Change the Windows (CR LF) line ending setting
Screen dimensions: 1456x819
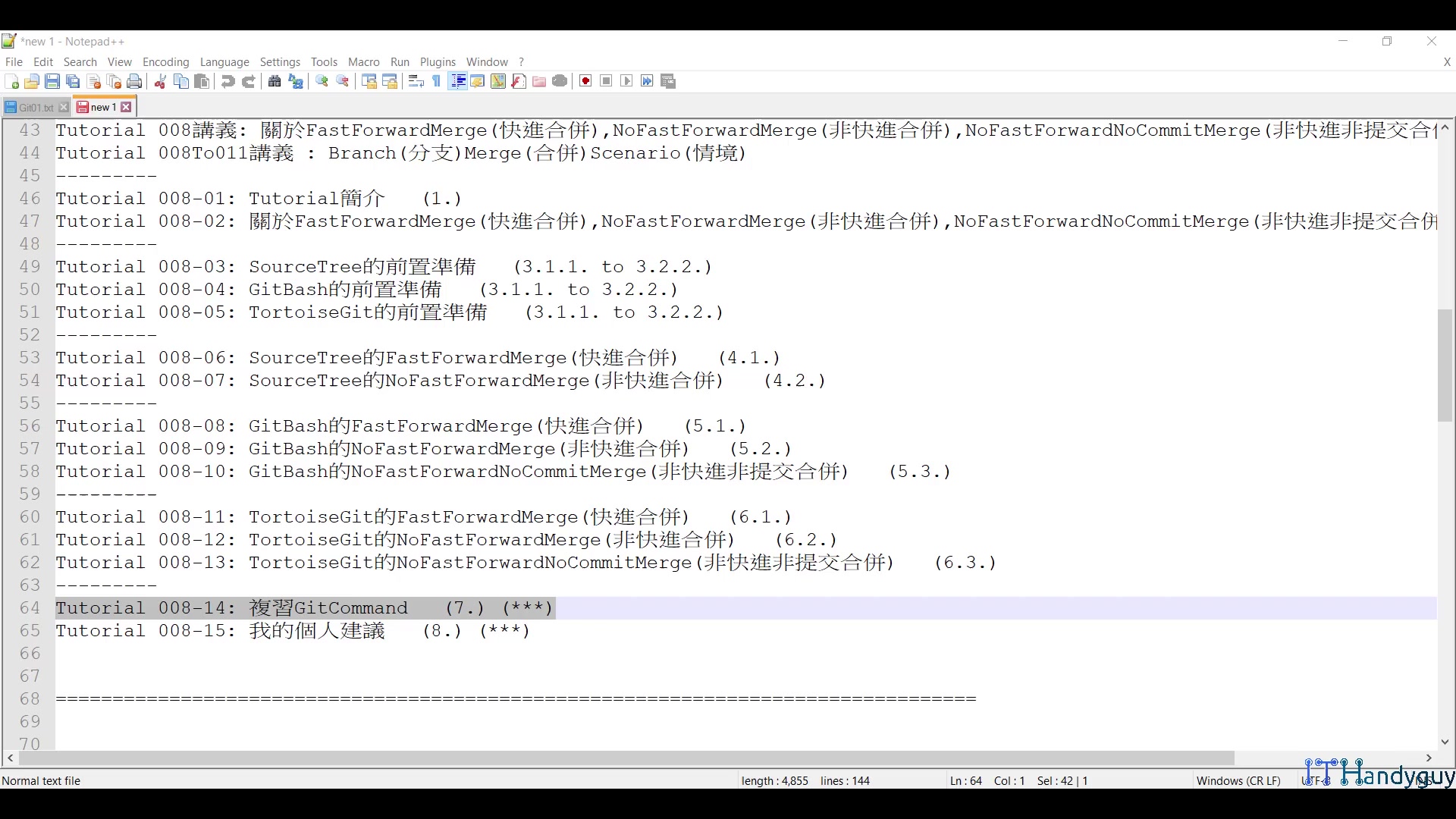(1238, 780)
